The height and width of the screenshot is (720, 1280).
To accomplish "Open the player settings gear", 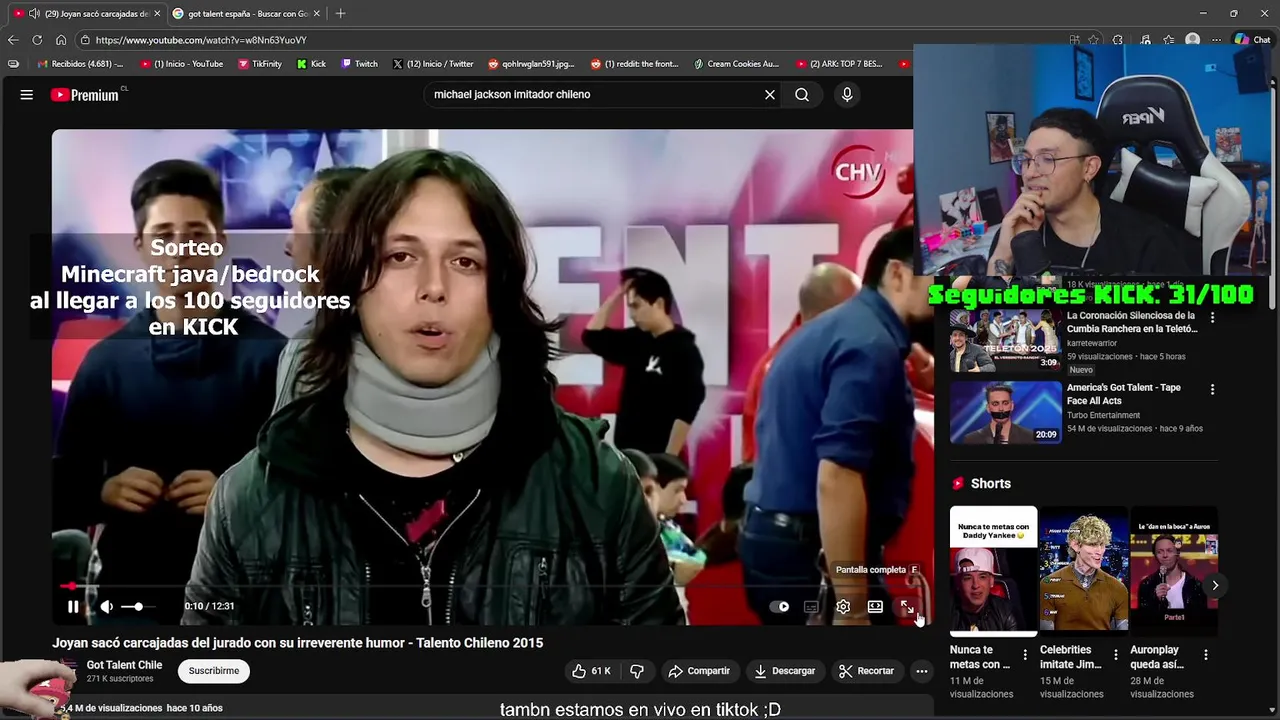I will click(843, 606).
